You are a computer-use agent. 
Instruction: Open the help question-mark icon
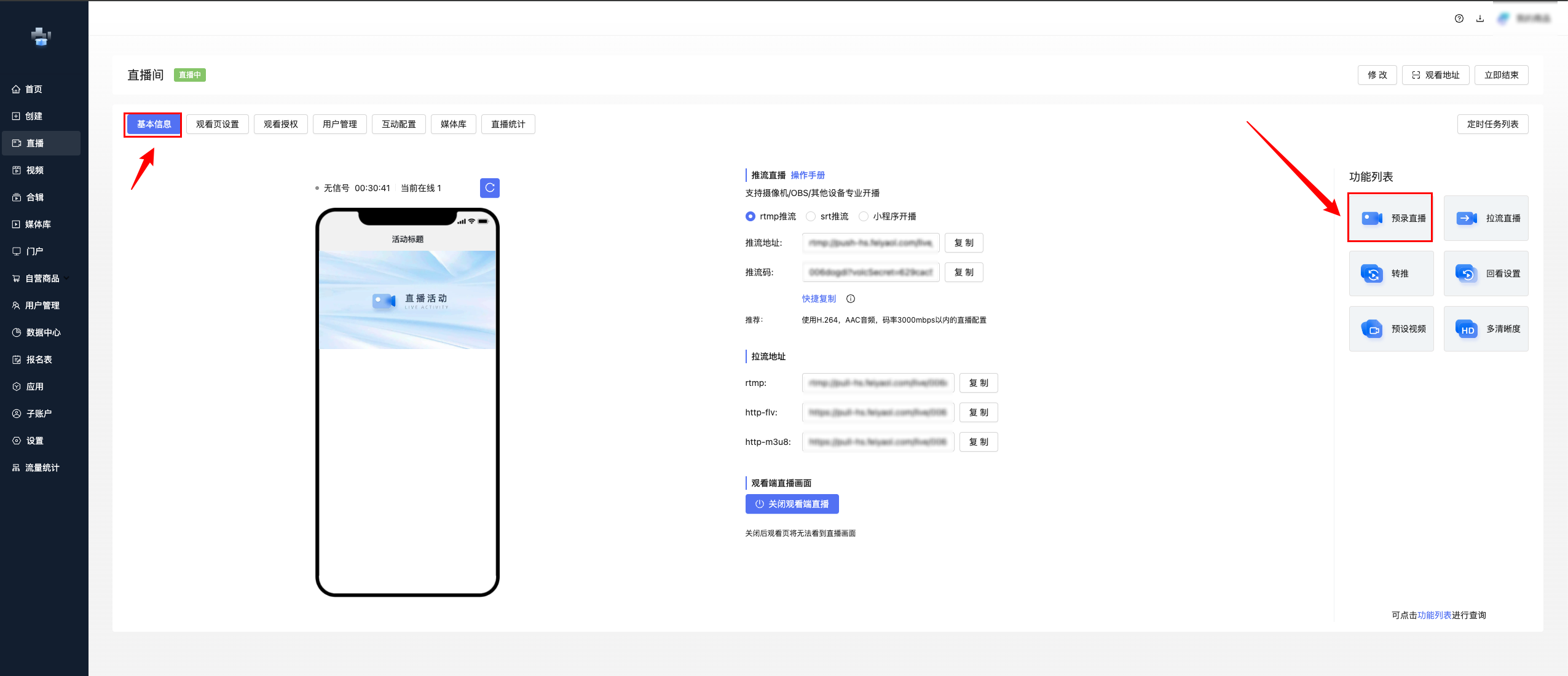click(1459, 18)
